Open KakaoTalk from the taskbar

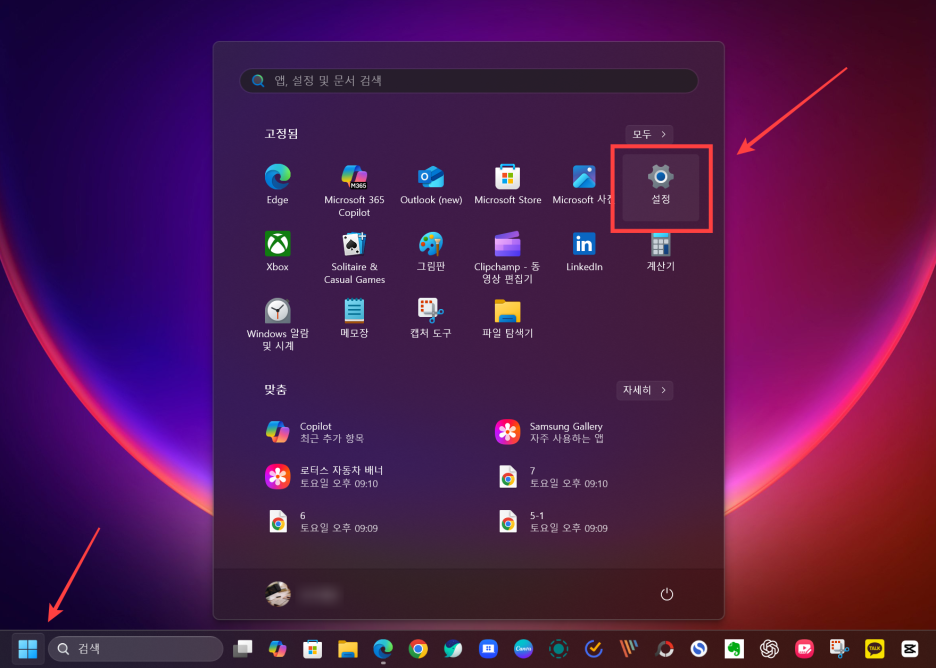coord(875,648)
